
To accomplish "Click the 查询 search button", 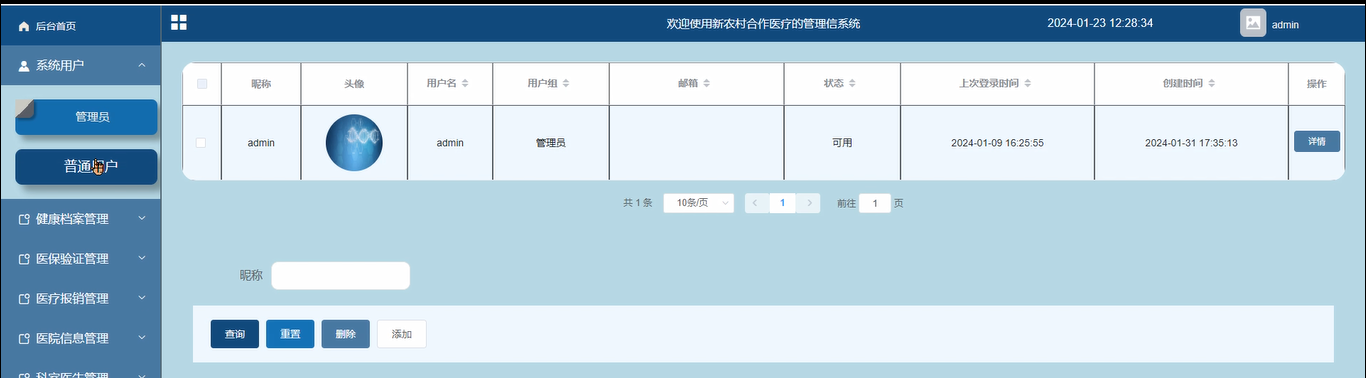I will tap(235, 334).
